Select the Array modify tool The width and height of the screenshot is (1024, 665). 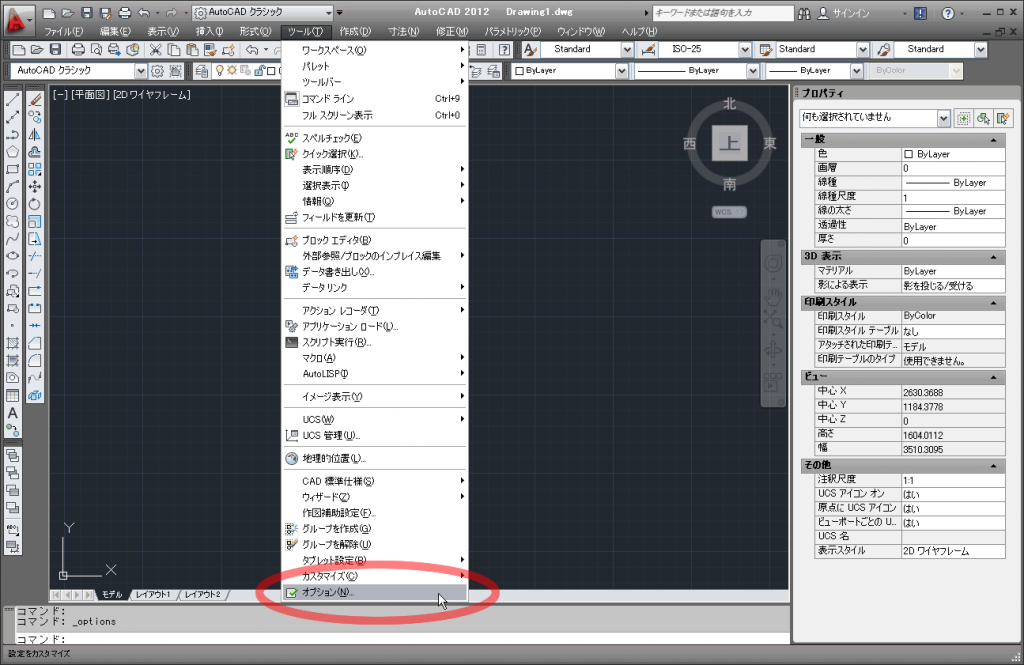35,169
